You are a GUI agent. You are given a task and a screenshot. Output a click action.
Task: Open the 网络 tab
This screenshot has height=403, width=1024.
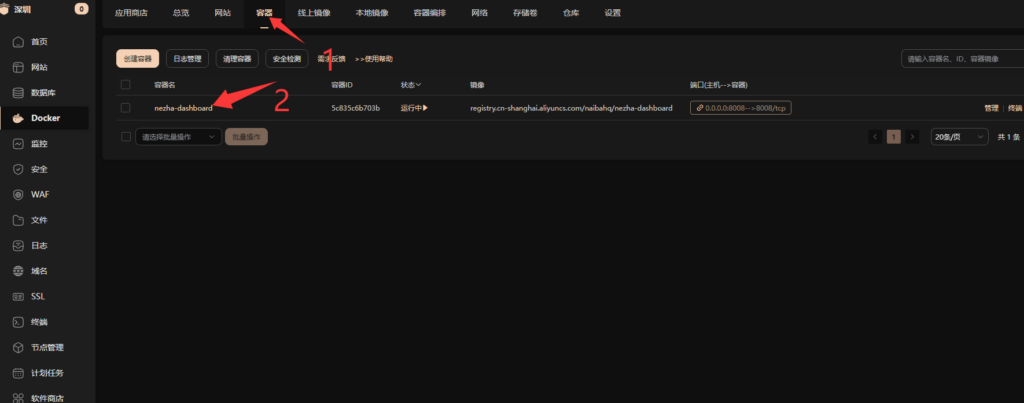(x=479, y=13)
